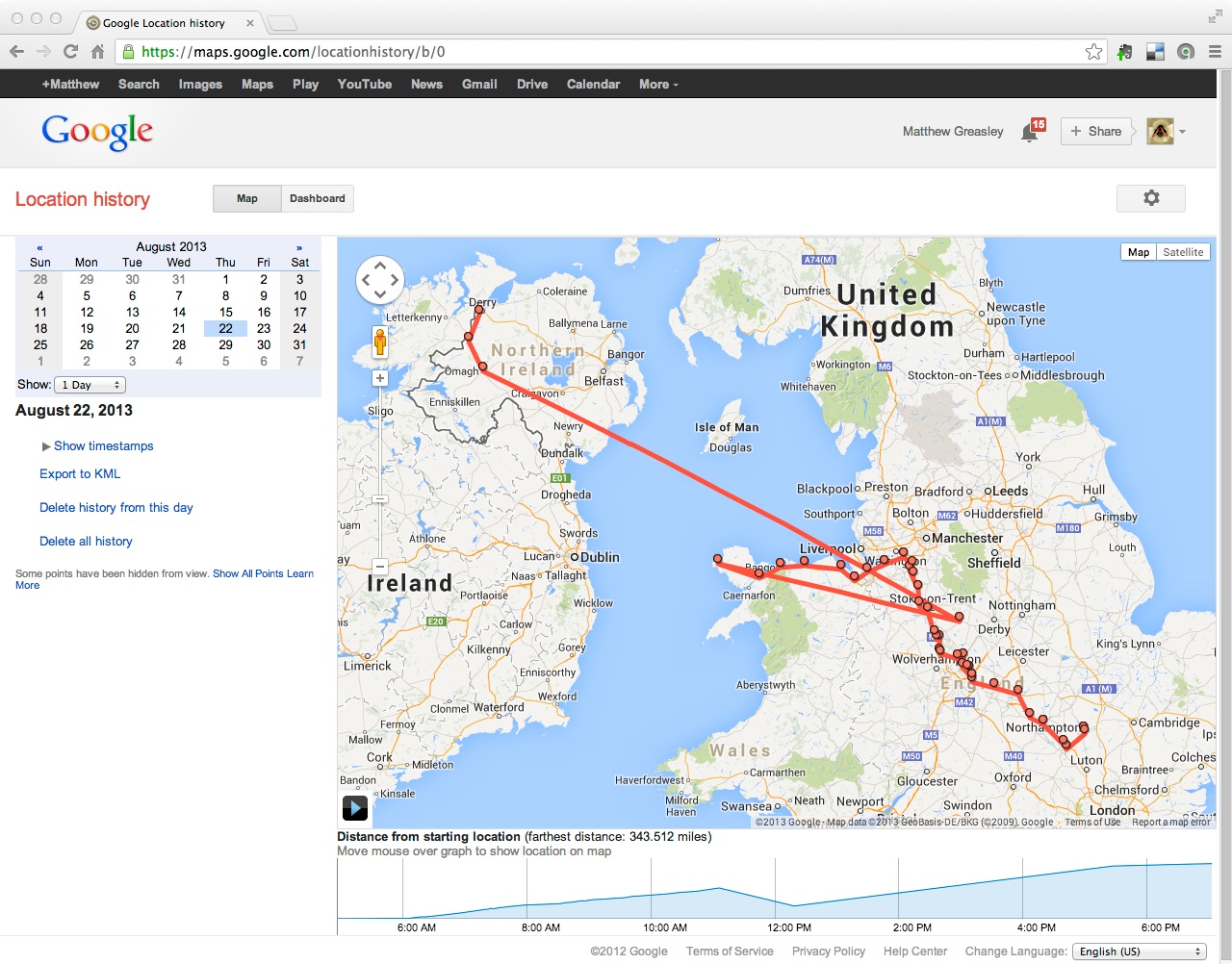
Task: Switch to the Dashboard view
Action: (317, 198)
